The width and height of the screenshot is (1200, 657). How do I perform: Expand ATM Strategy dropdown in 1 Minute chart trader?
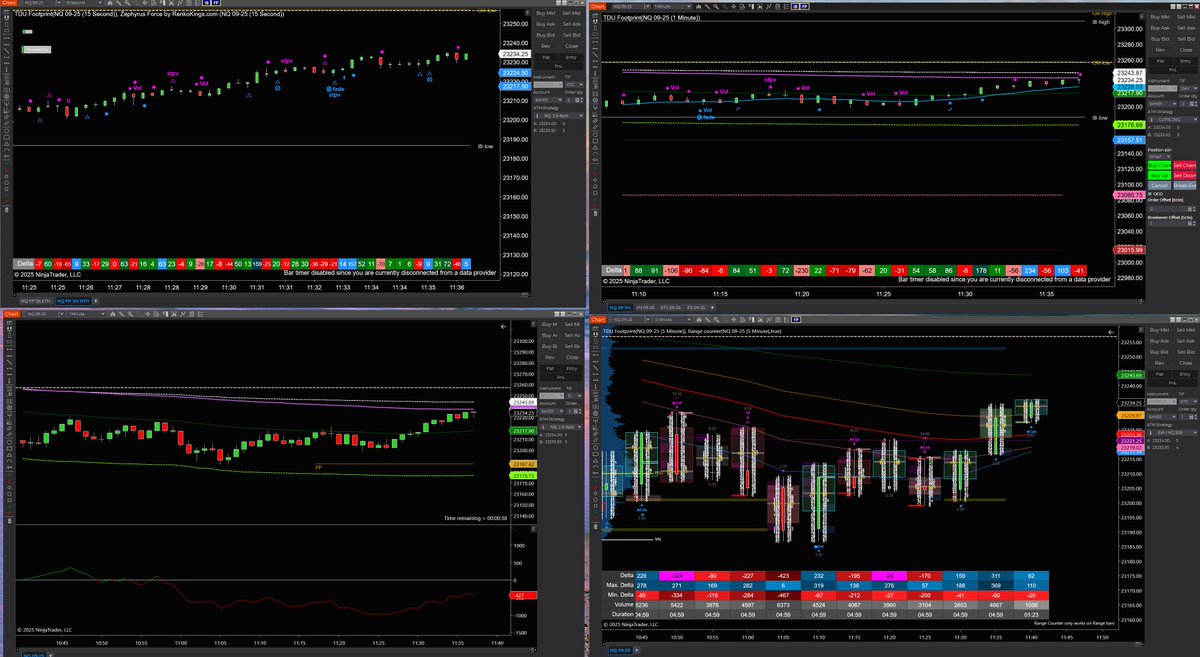(x=1172, y=120)
